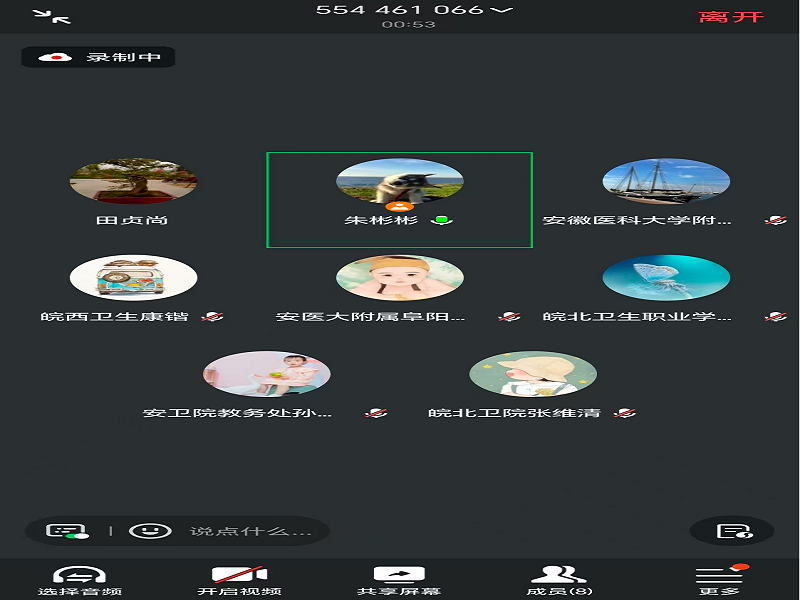Select the 安徽医科大学附 ship avatar
Image resolution: width=800 pixels, height=600 pixels.
[x=666, y=181]
